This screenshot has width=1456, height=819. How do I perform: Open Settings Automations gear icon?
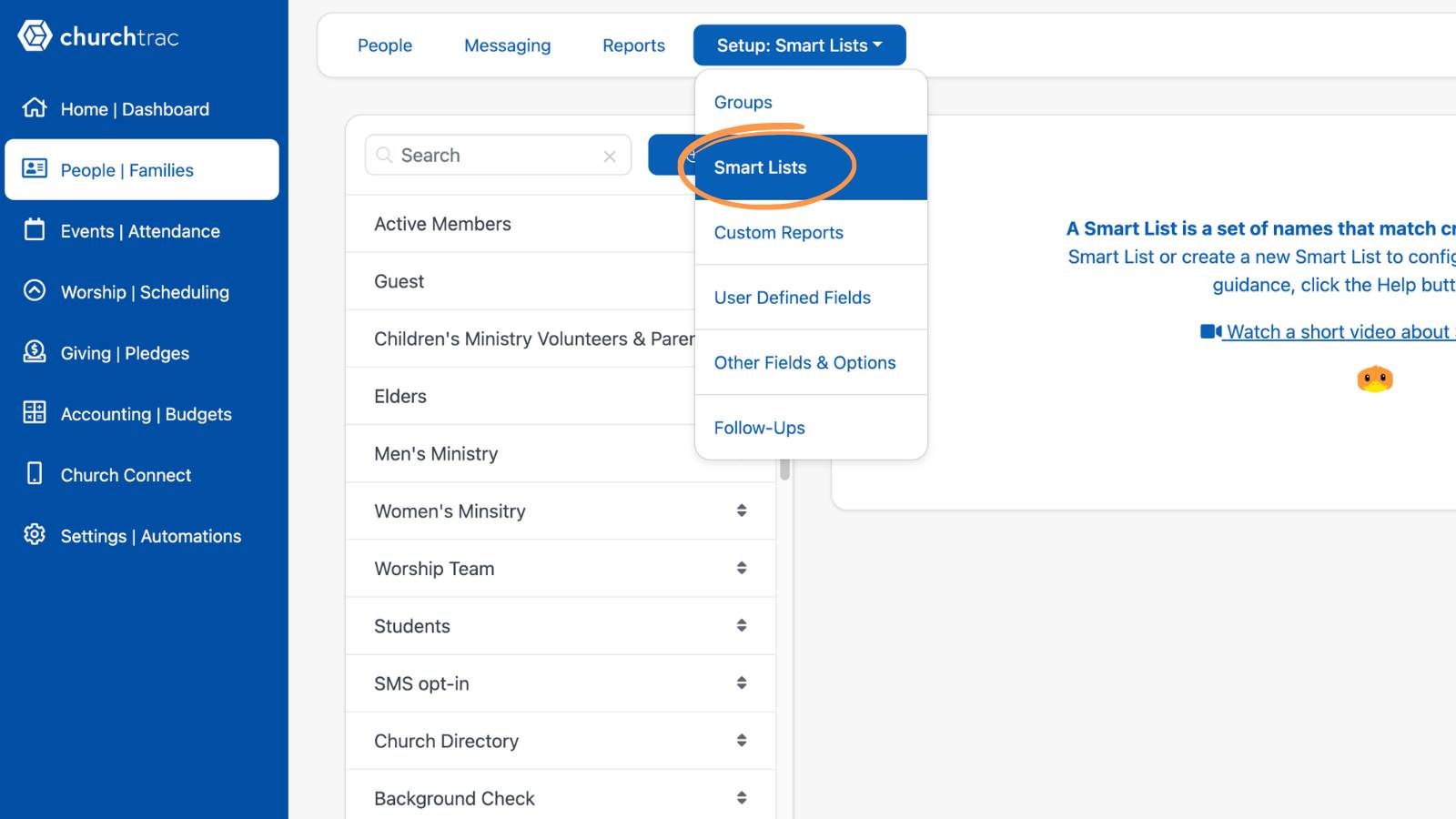(x=35, y=534)
